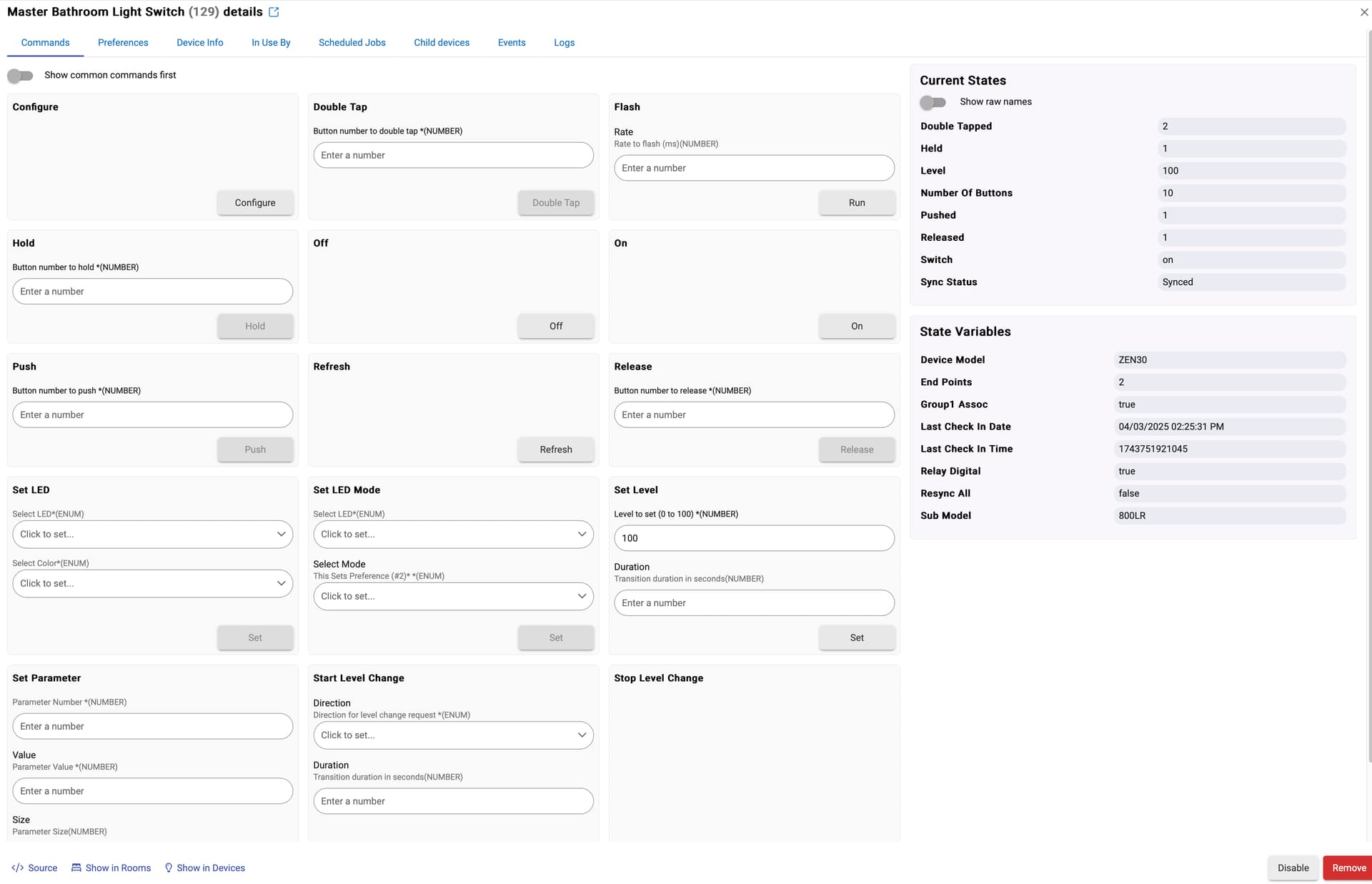
Task: Click the Show in Devices bulb icon
Action: [169, 868]
